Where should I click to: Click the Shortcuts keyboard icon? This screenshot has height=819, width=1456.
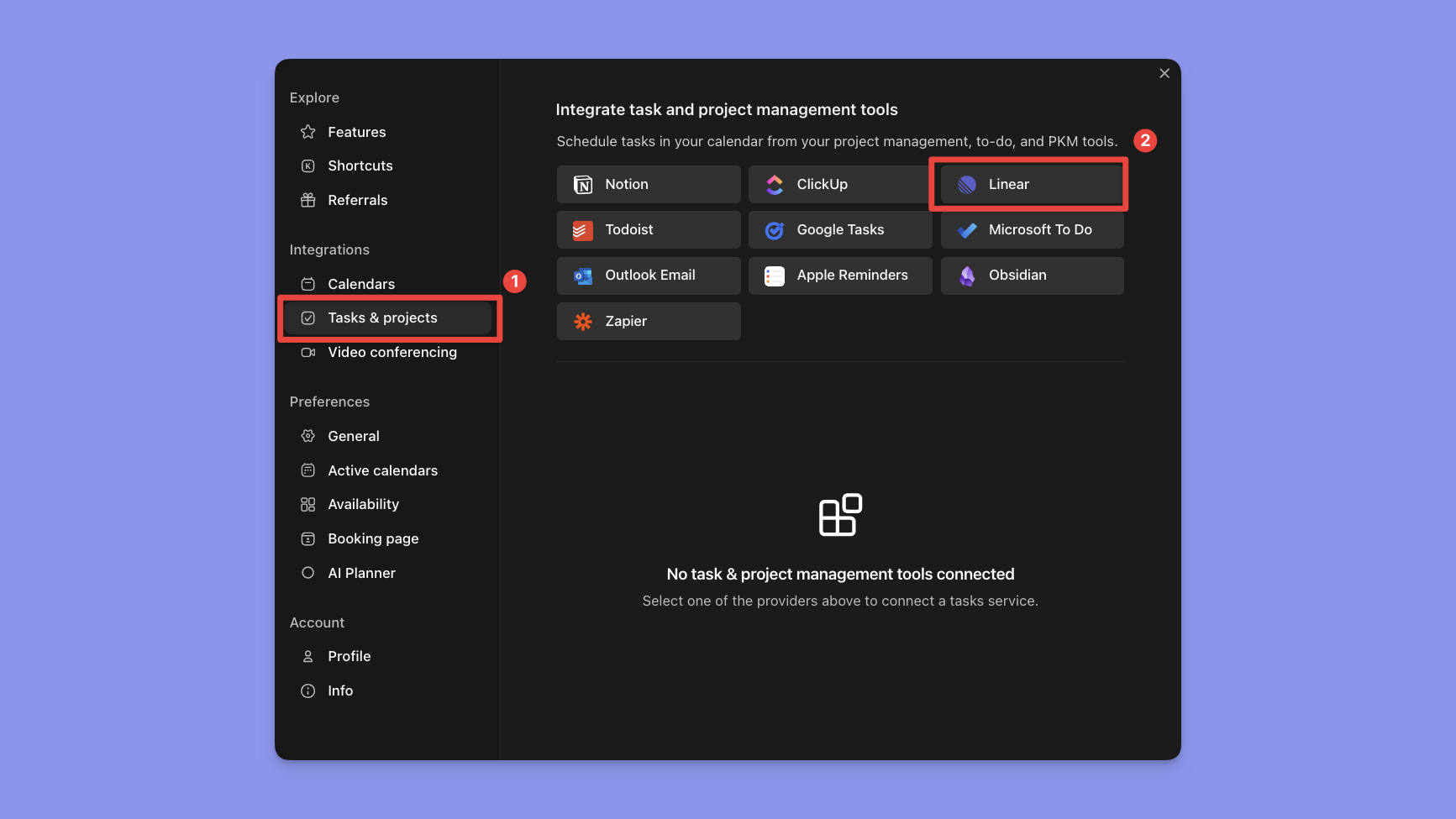coord(308,166)
